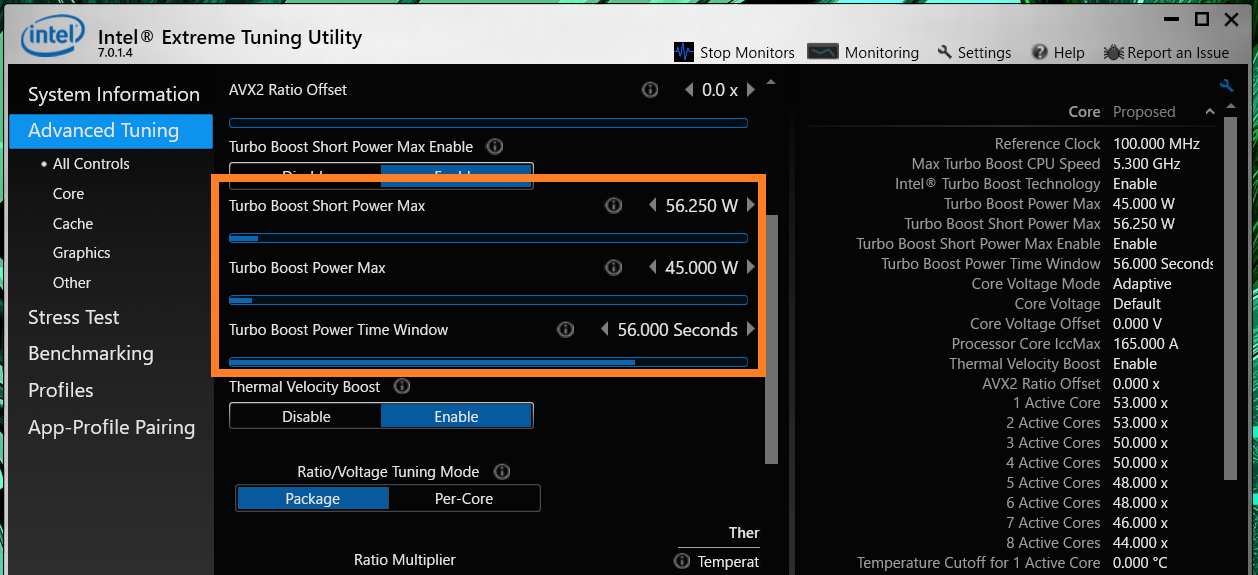Enable Thermal Velocity Boost
The height and width of the screenshot is (575, 1258).
[456, 416]
